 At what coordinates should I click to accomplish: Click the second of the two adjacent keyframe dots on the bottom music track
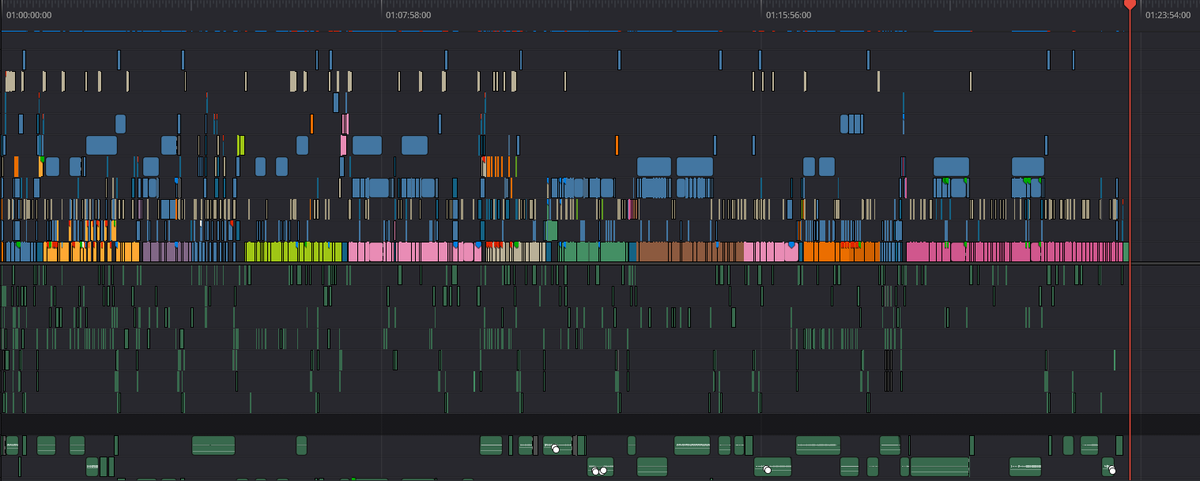click(604, 471)
